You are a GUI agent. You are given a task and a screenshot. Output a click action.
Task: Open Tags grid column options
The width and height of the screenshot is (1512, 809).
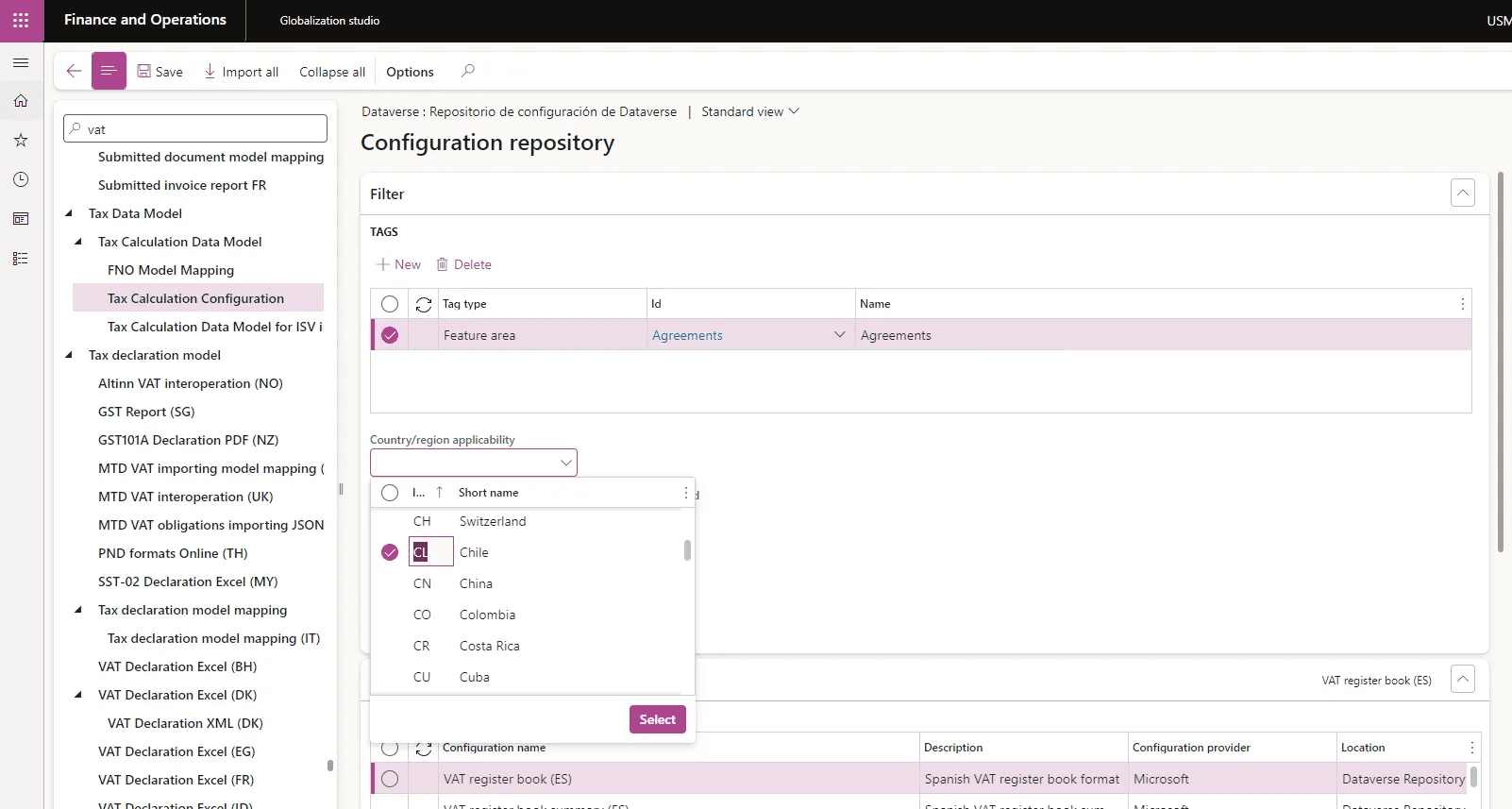coord(1462,304)
